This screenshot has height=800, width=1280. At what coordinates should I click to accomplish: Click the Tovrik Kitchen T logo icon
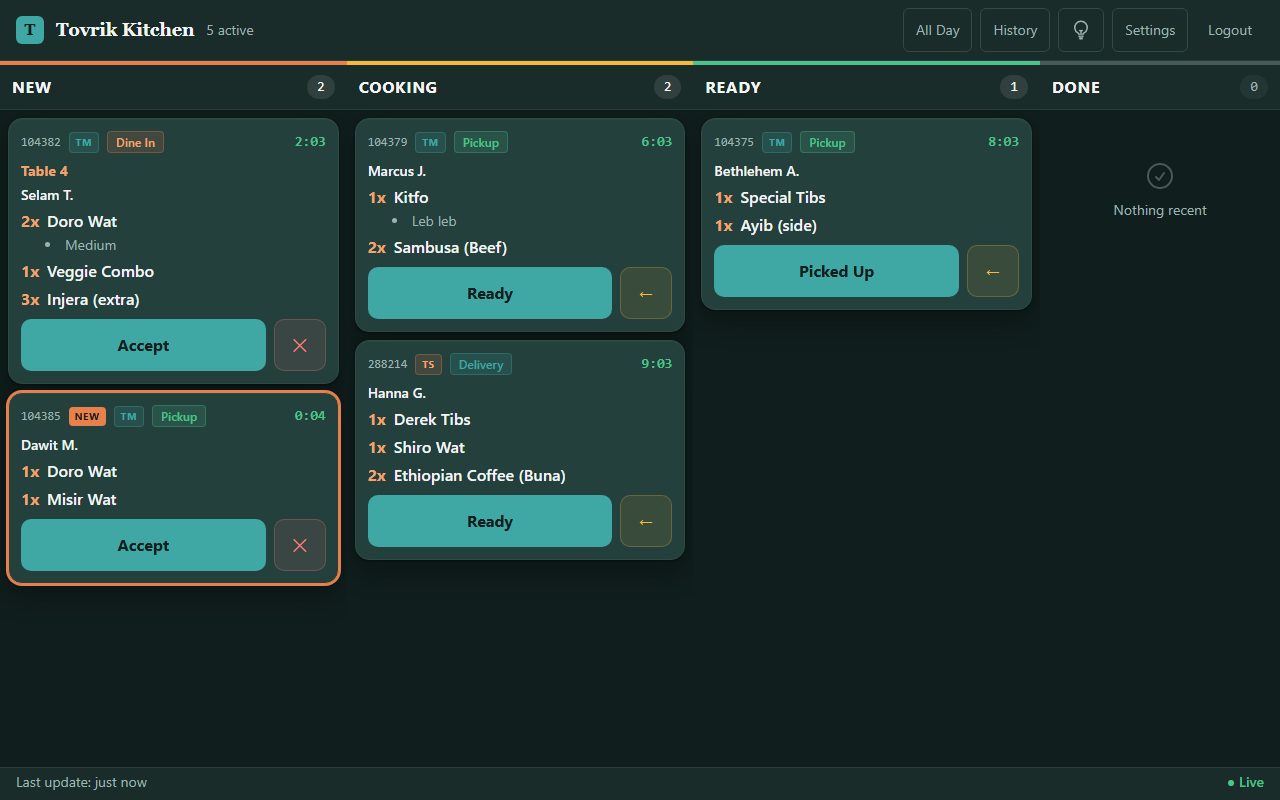point(30,30)
